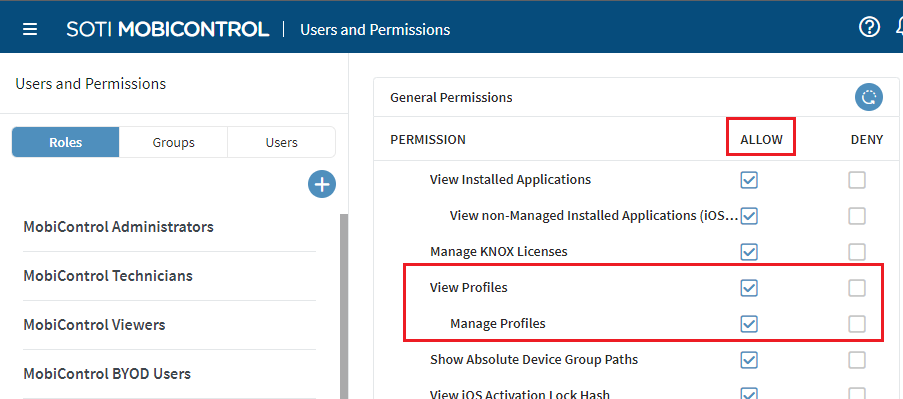Check Deny for View Installed Applications
The width and height of the screenshot is (903, 399).
[x=857, y=180]
